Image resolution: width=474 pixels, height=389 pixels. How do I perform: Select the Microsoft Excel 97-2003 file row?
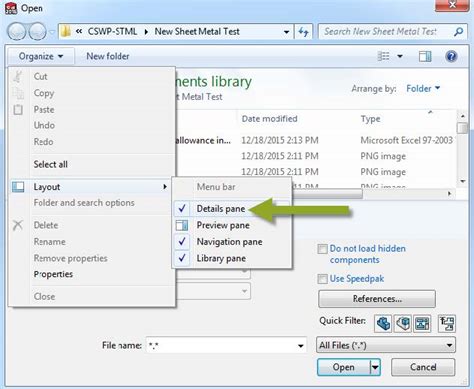pos(315,140)
